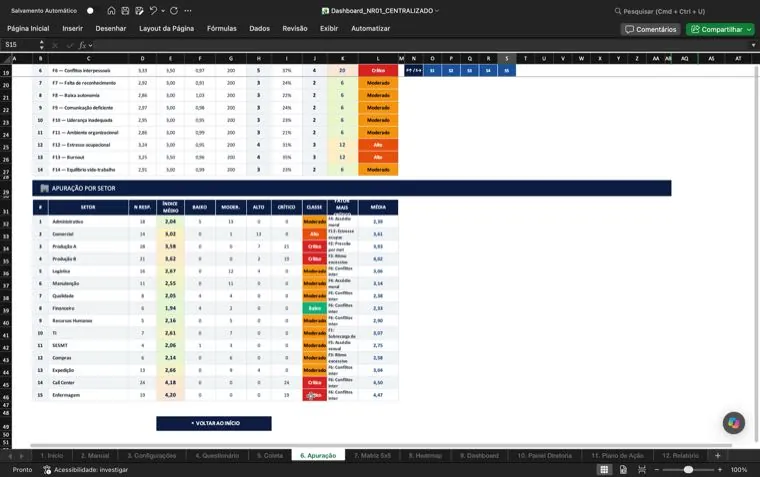Open the Página Inicial ribbon tab
The width and height of the screenshot is (760, 477).
point(28,29)
